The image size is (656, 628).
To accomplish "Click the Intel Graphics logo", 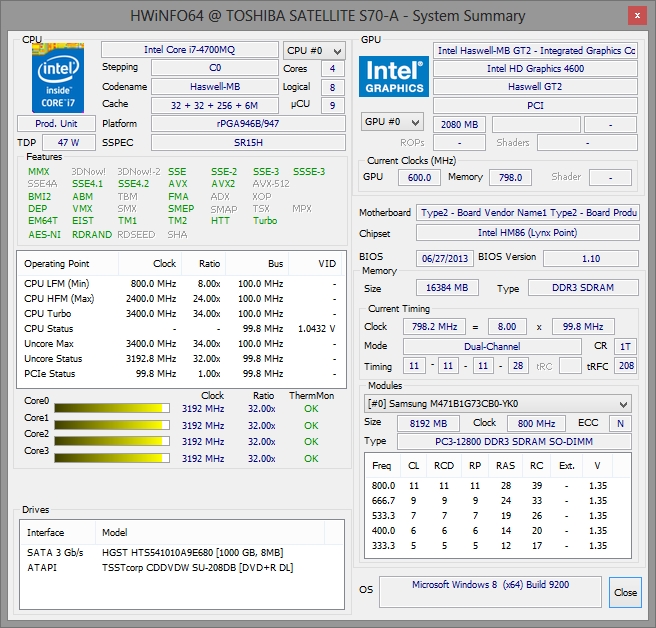I will click(394, 77).
